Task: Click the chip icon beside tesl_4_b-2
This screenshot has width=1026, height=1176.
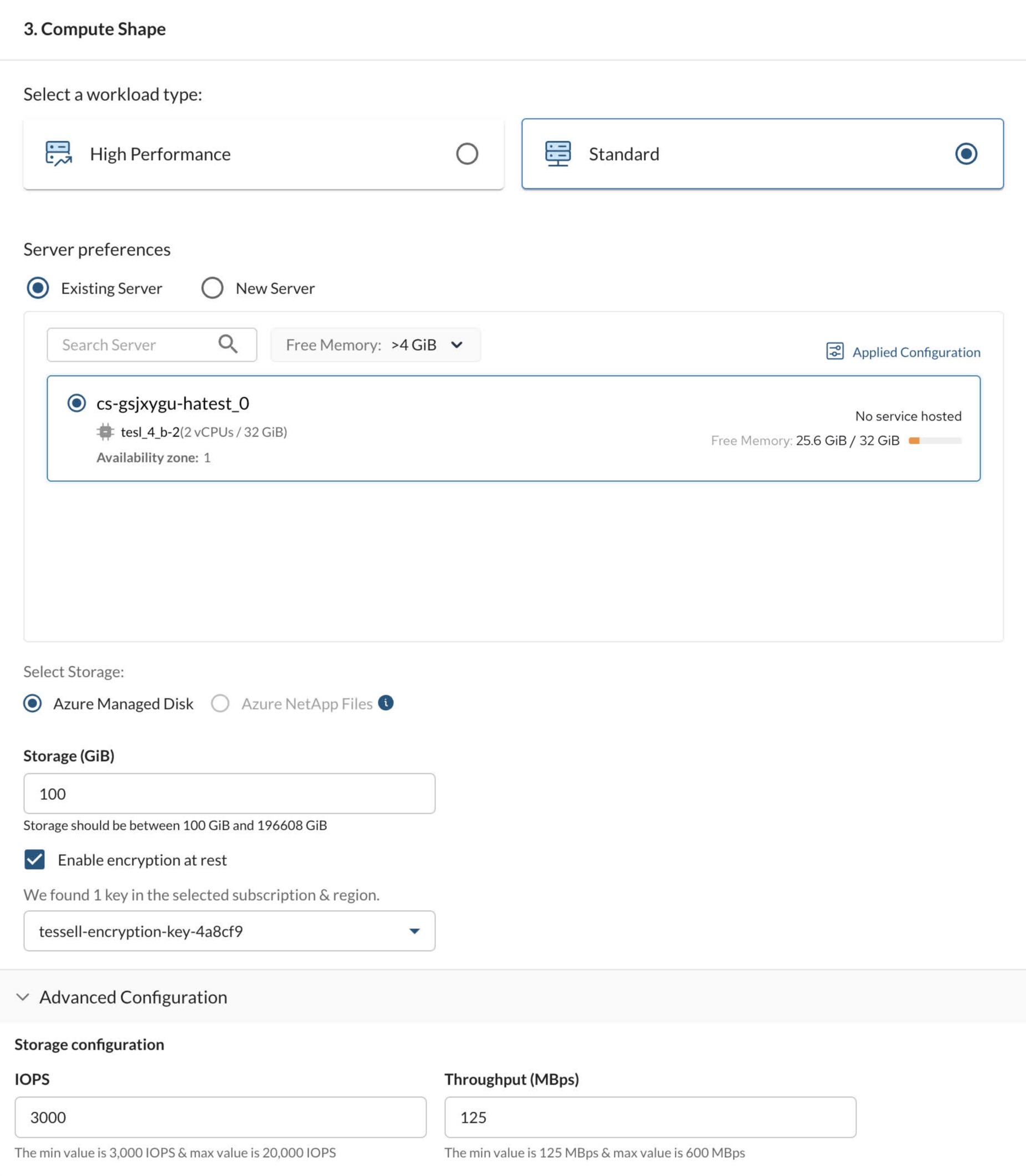Action: point(105,432)
